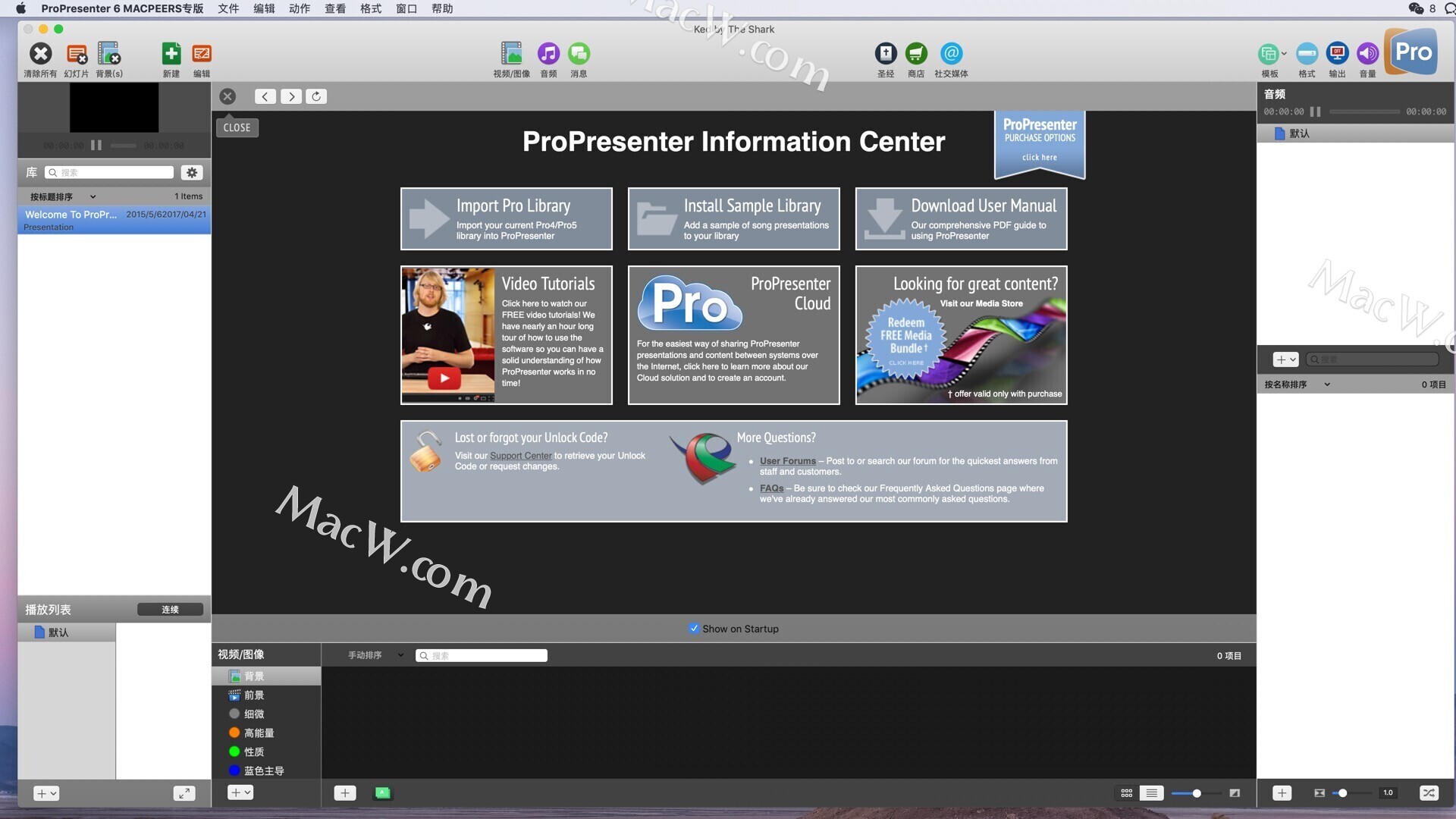1456x819 pixels.
Task: Click the shuffle icon in audio panel
Action: click(x=1429, y=793)
